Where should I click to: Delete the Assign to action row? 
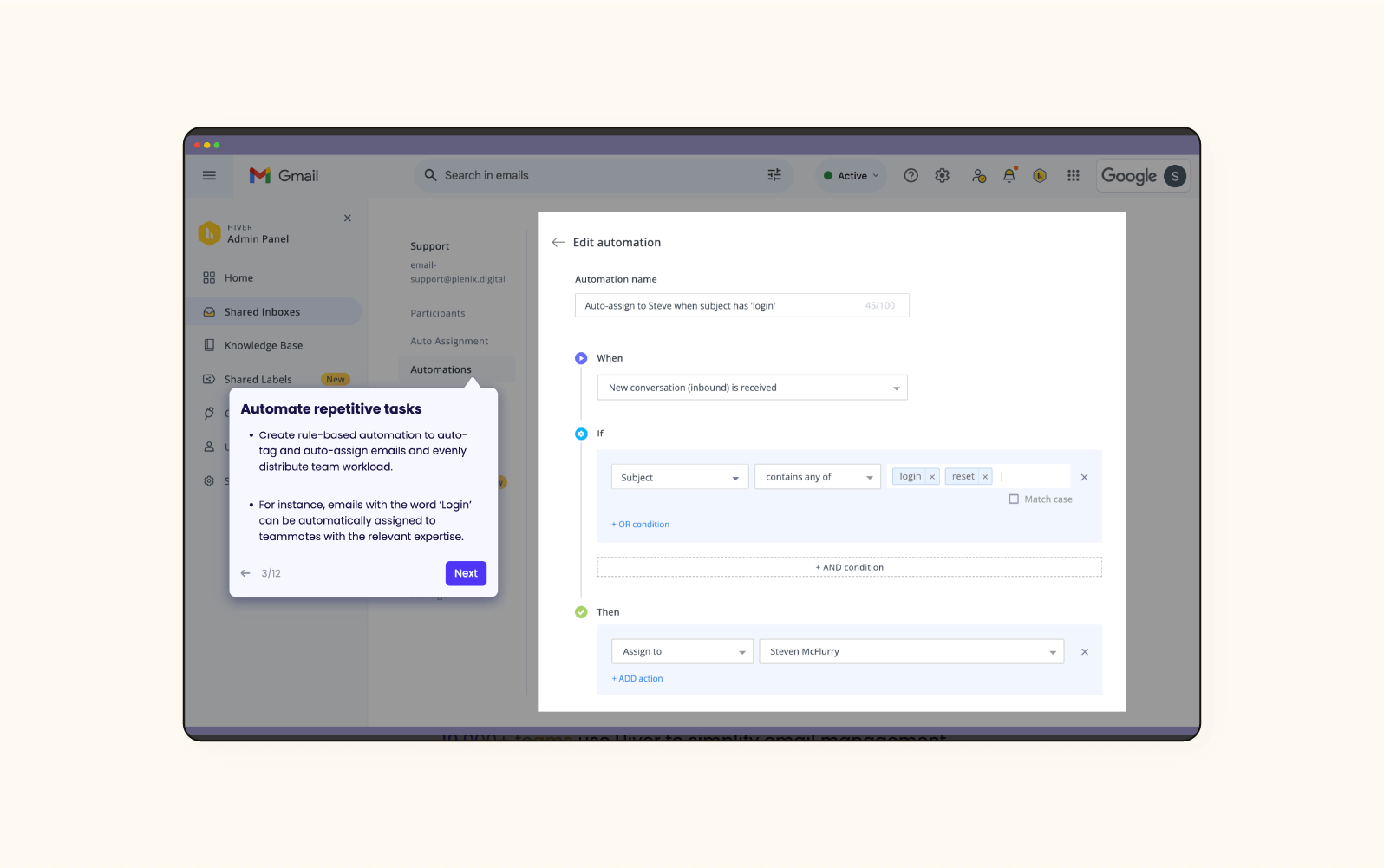click(x=1085, y=652)
